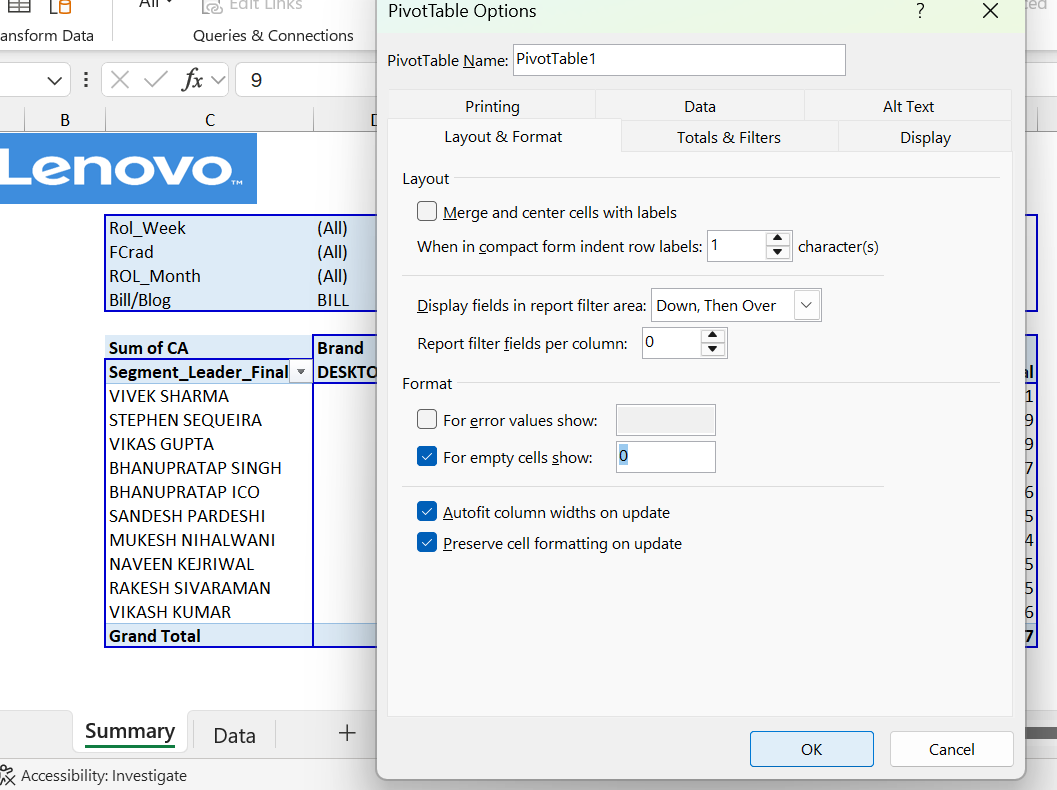
Task: Expand Segment_Leader_Final filter dropdown arrow
Action: (x=300, y=372)
